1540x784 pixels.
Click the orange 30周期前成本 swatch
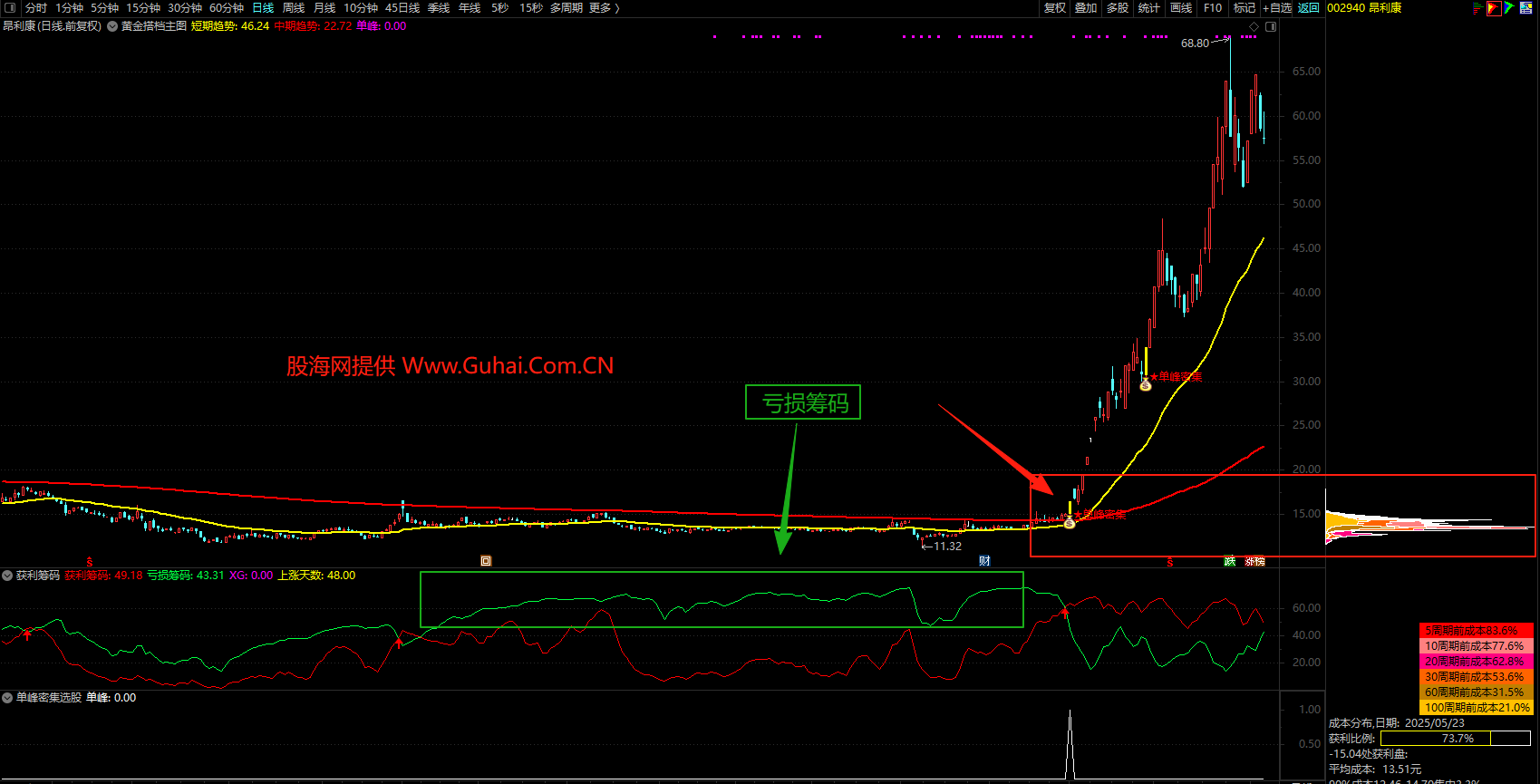pyautogui.click(x=1477, y=677)
